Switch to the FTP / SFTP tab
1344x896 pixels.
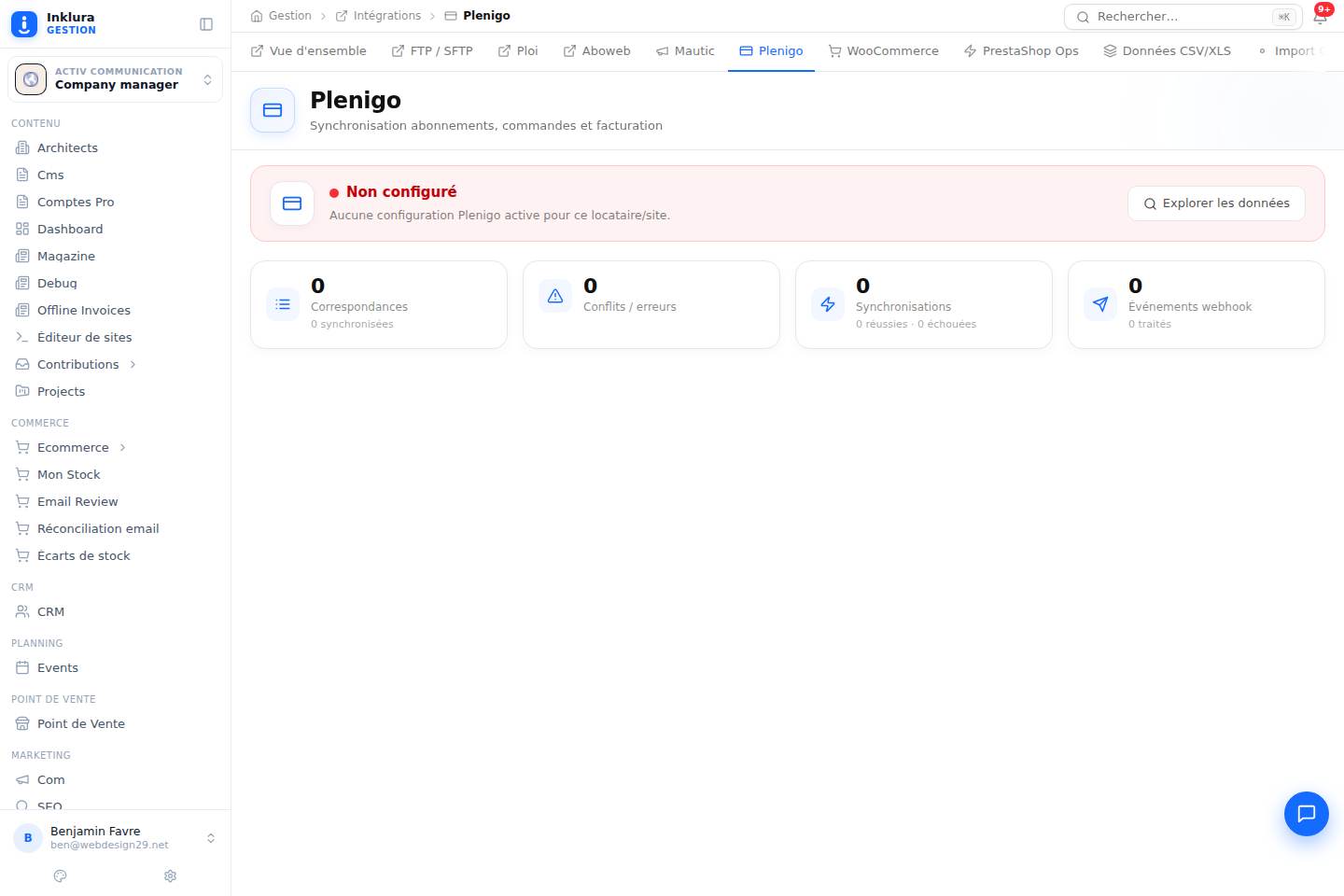coord(432,51)
